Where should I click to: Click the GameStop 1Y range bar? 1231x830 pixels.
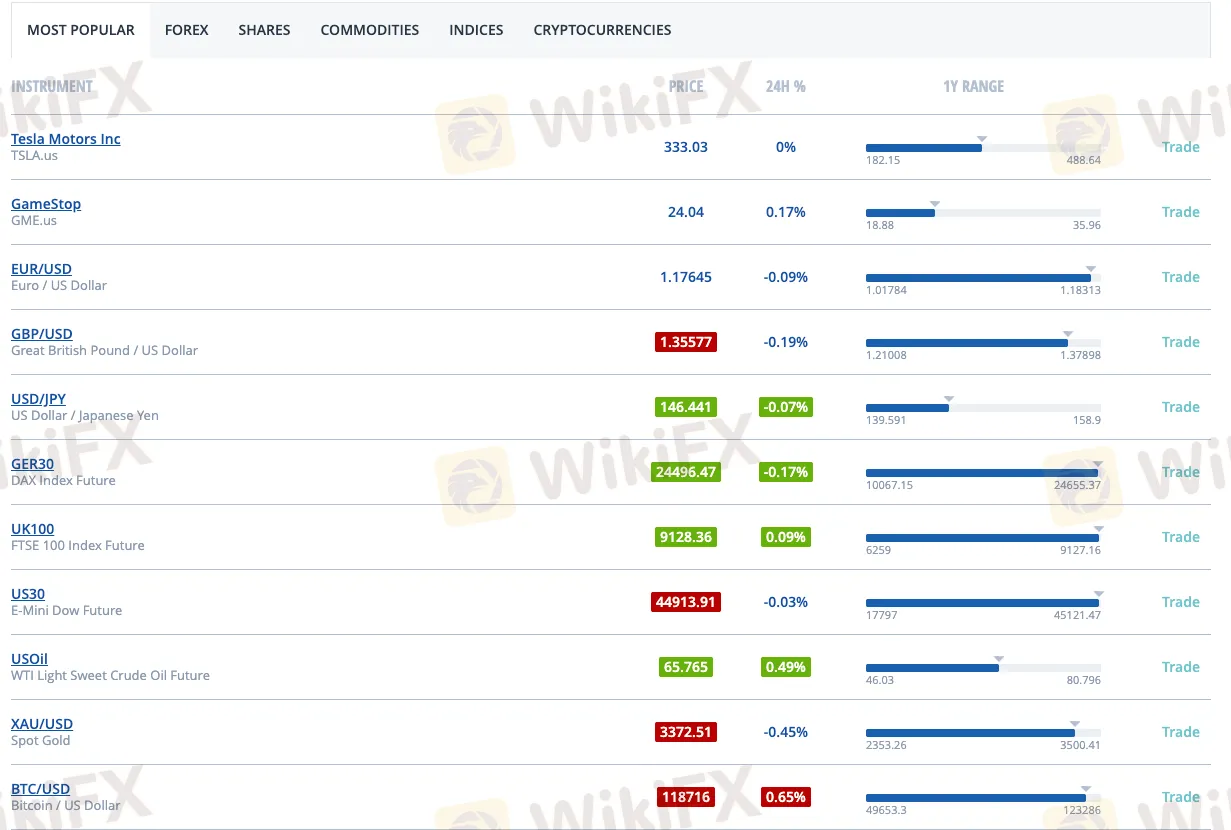click(x=982, y=213)
